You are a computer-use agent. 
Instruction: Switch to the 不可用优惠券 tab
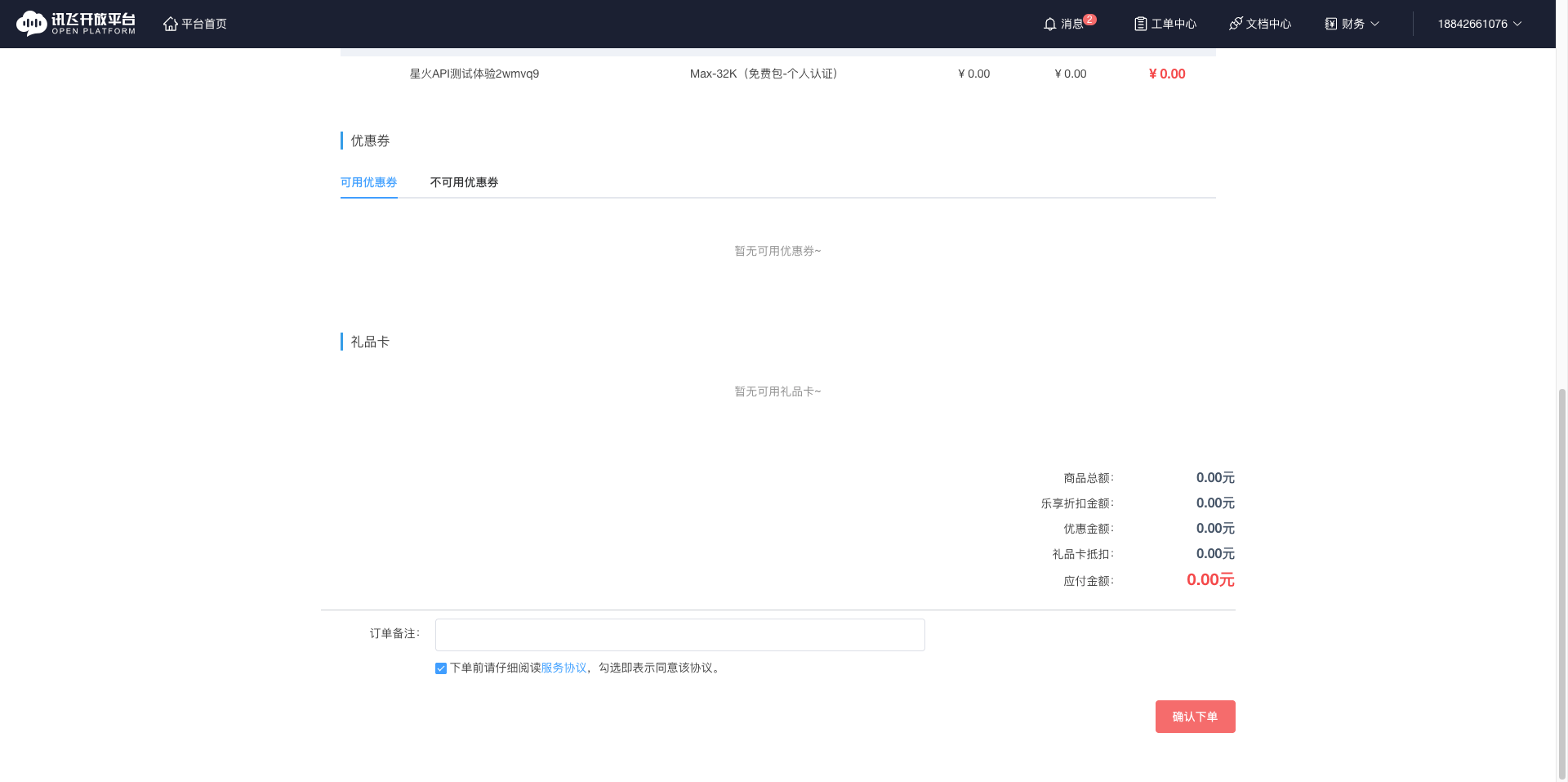(463, 182)
